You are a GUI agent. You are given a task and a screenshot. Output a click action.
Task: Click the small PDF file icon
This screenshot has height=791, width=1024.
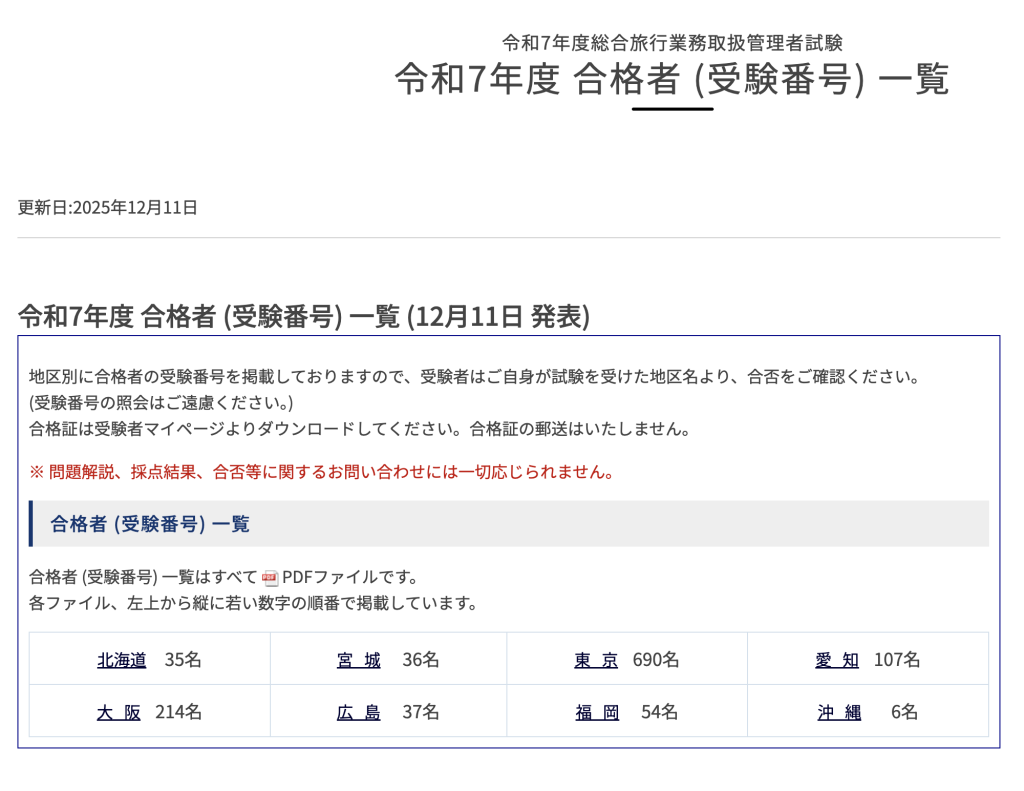click(x=270, y=578)
